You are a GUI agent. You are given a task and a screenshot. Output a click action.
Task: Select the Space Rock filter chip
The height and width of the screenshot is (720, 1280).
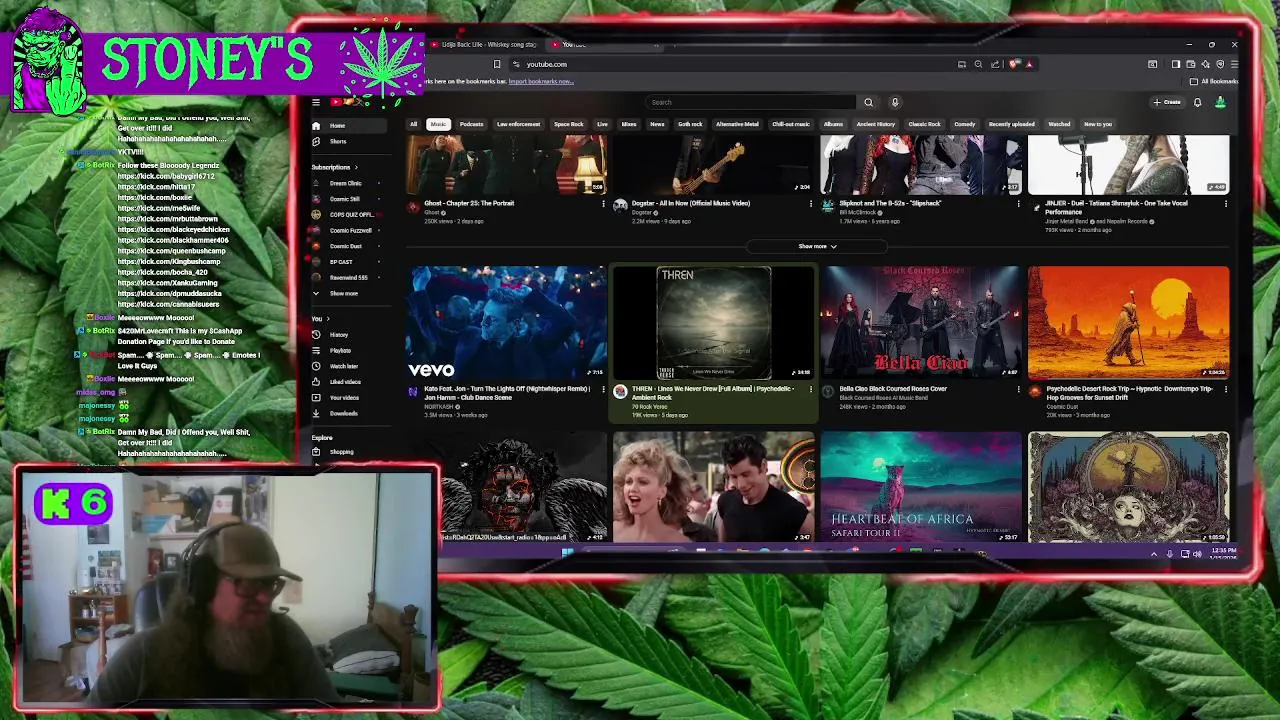point(569,124)
